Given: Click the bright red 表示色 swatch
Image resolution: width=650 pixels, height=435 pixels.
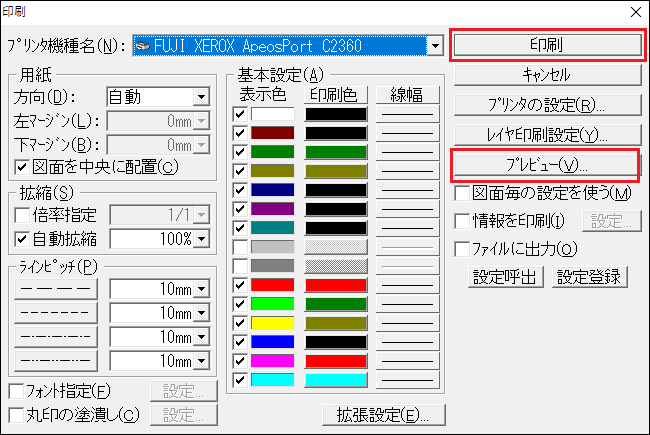Looking at the screenshot, I should tap(272, 285).
